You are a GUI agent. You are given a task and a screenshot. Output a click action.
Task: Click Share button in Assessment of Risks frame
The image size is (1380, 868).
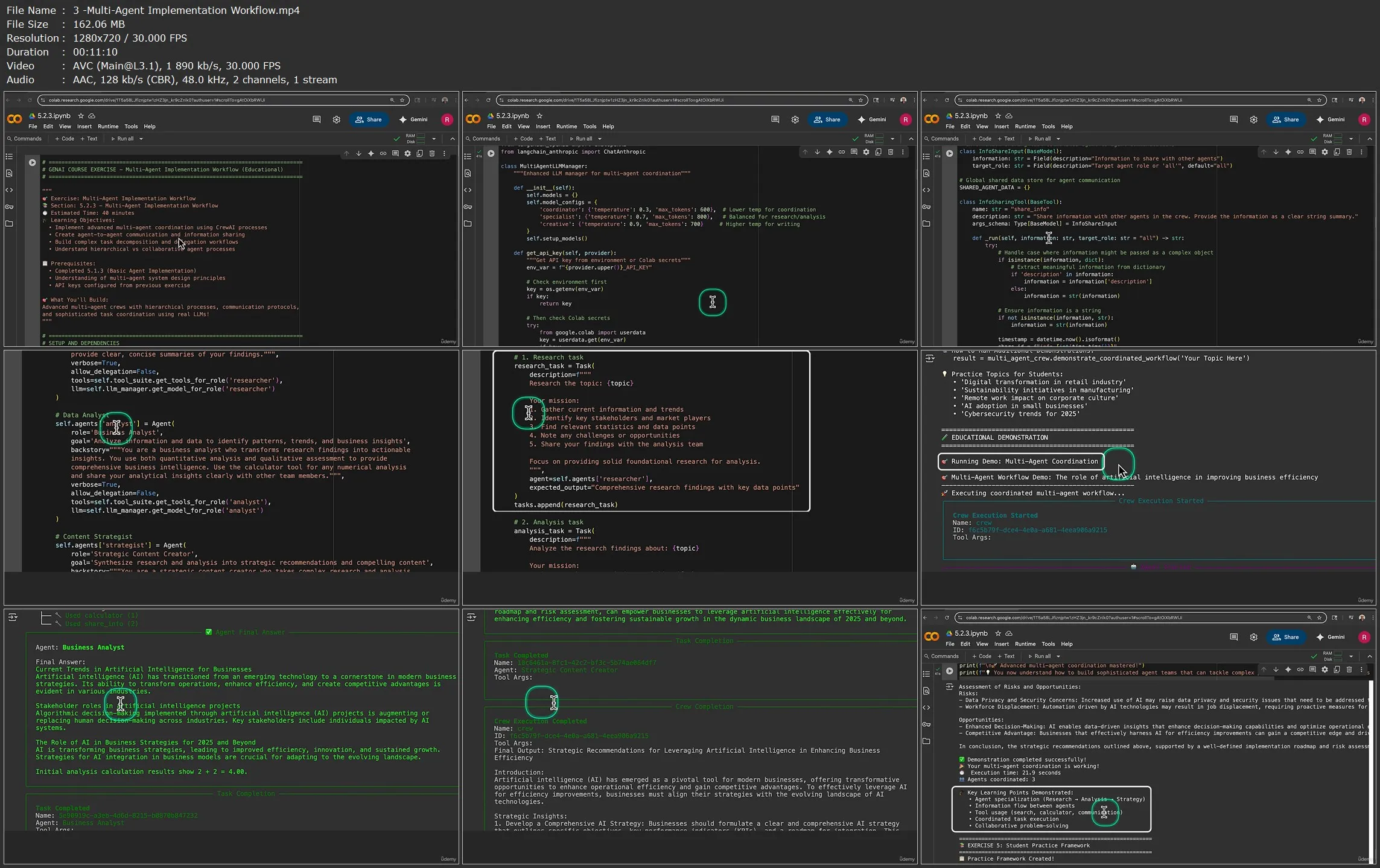(x=1285, y=637)
